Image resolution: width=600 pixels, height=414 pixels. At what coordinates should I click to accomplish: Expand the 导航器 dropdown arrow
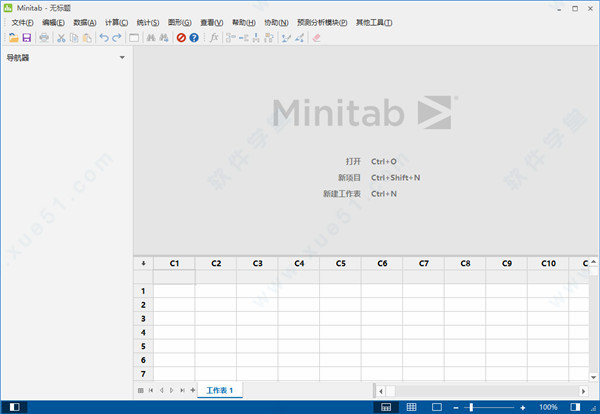tap(122, 58)
